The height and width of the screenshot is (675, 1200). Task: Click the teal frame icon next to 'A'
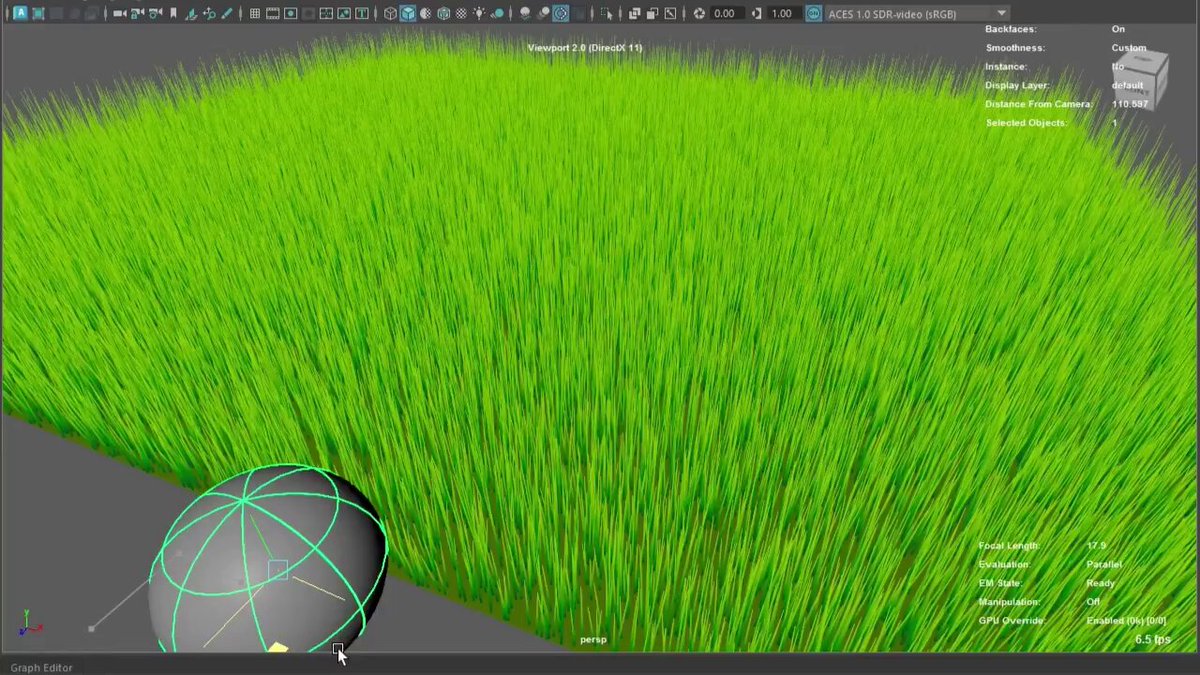tap(37, 14)
